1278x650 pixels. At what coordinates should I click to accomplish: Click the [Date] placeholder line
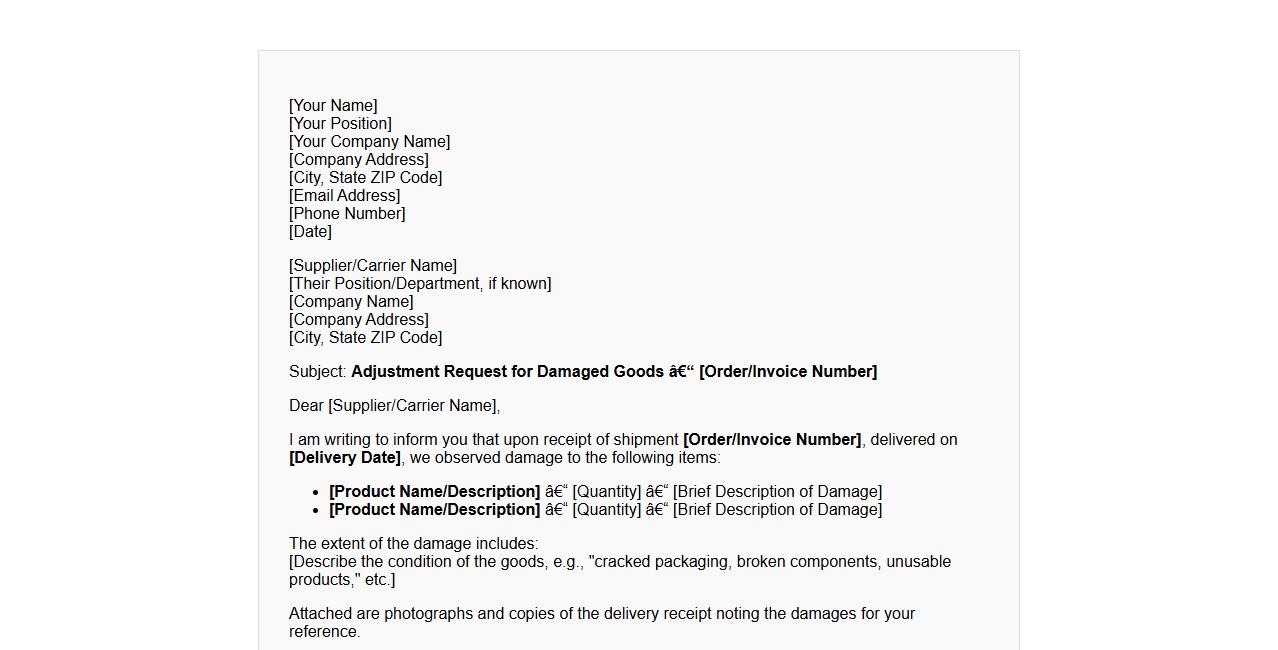click(x=310, y=232)
